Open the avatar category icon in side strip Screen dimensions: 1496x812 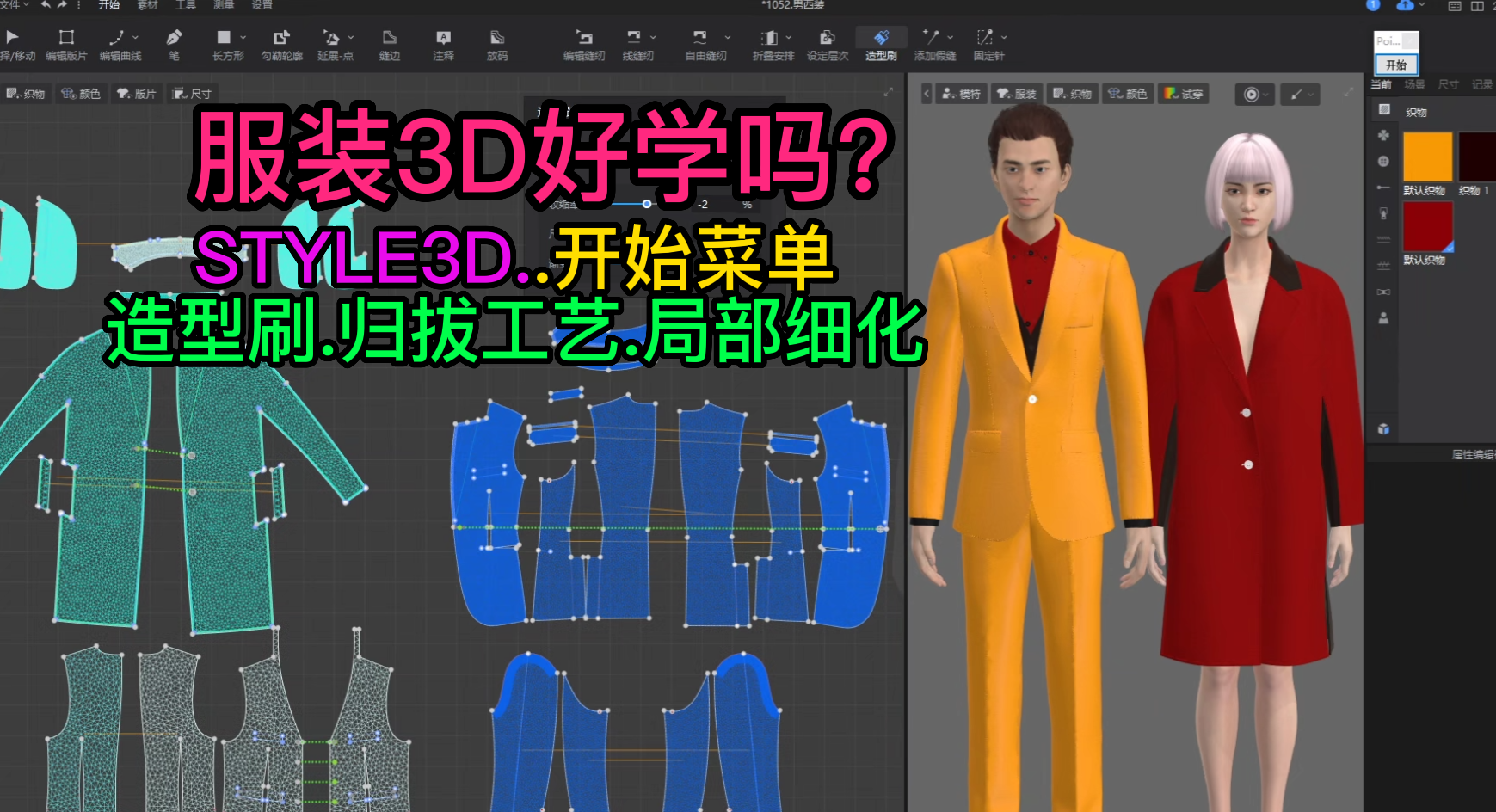1383,317
